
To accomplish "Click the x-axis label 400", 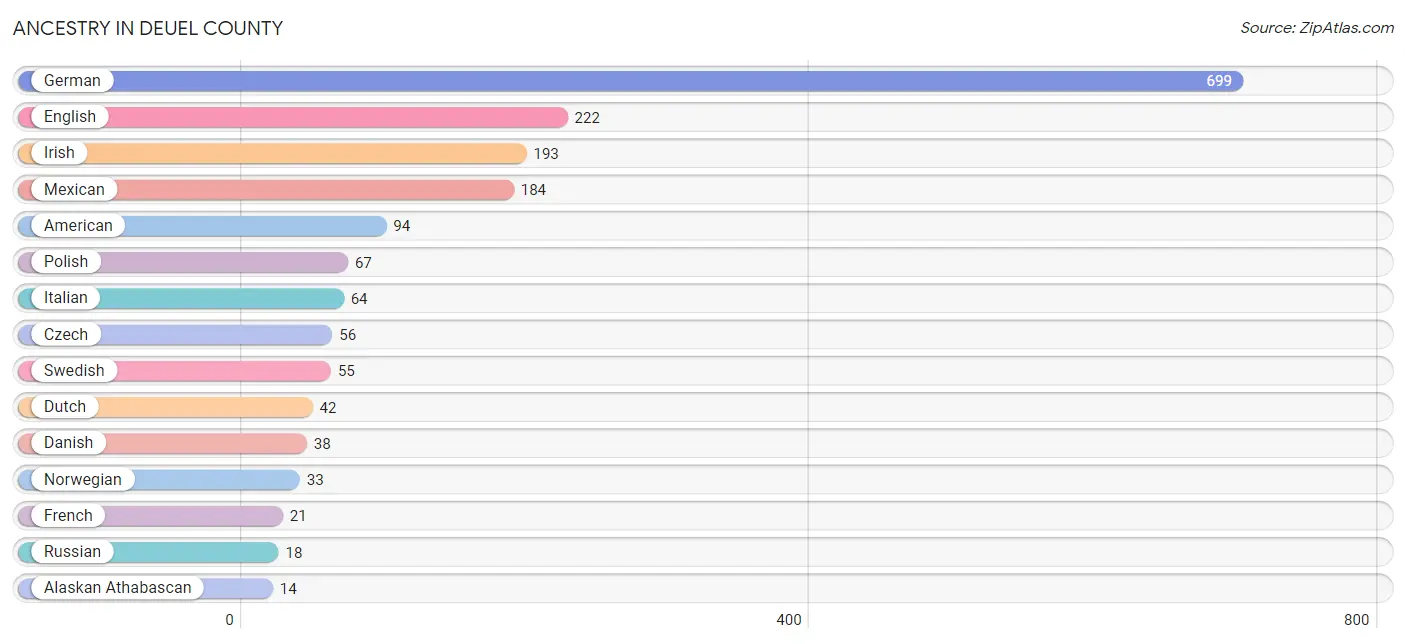I will coord(789,620).
